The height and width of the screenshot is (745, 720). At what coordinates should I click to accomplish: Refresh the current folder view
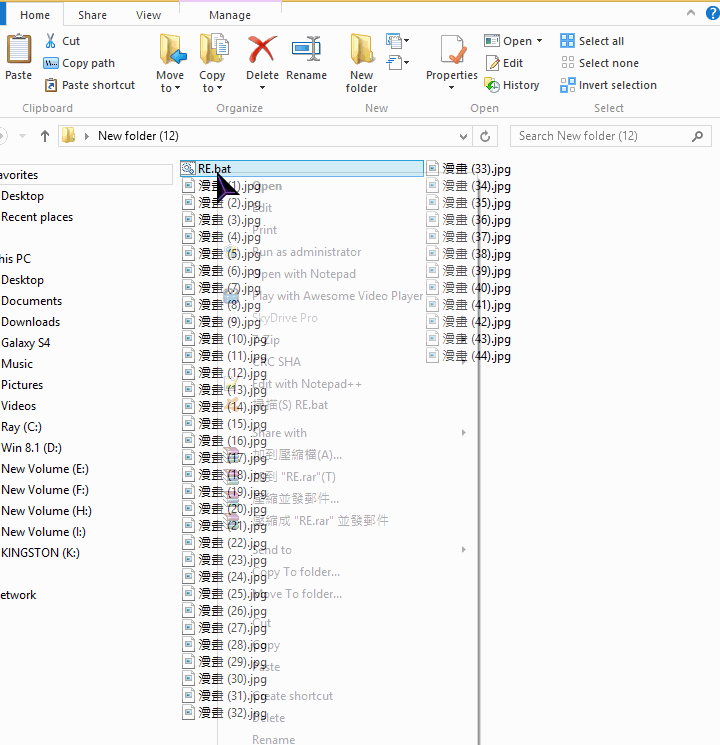485,136
